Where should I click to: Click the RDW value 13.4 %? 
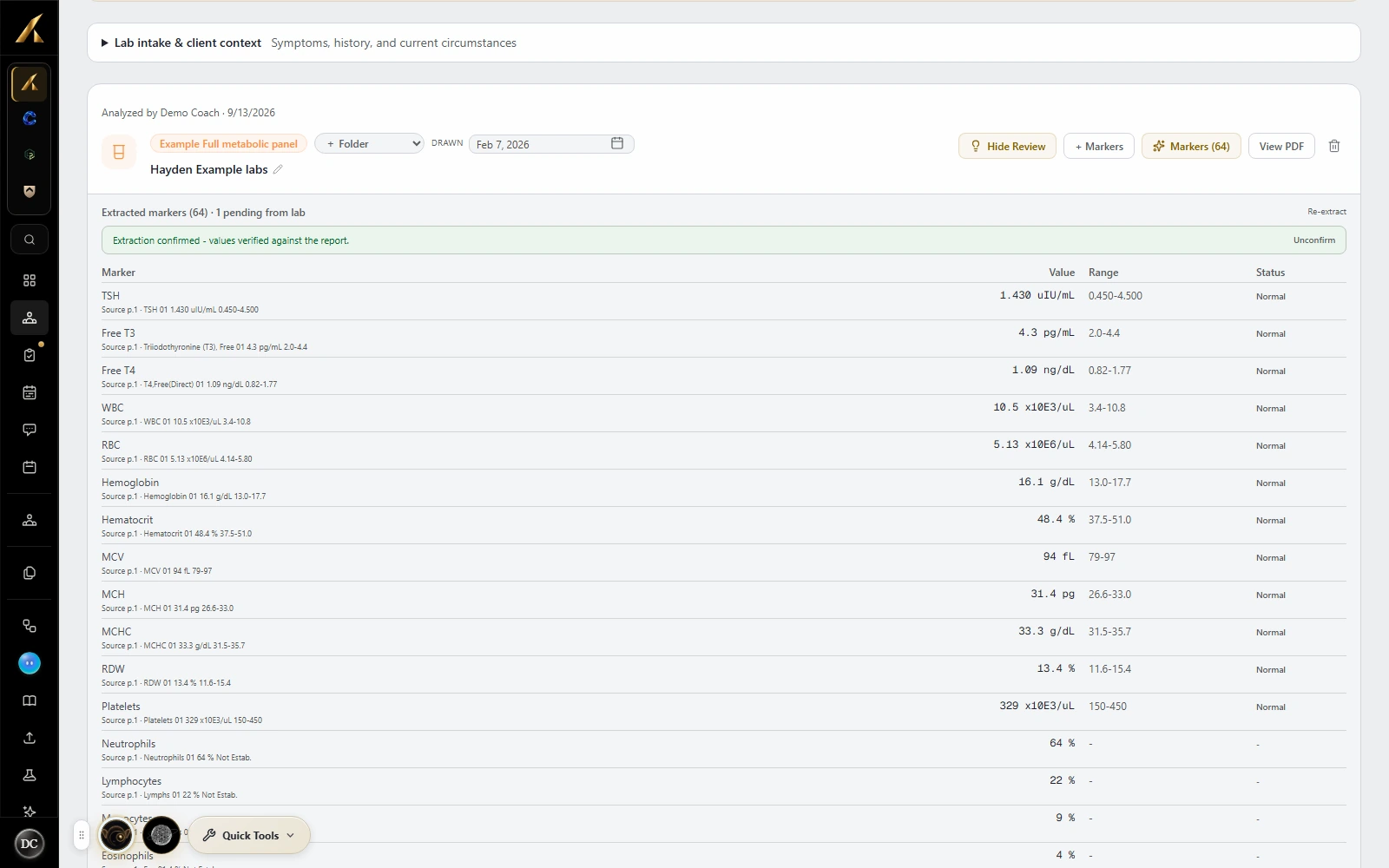[1056, 668]
